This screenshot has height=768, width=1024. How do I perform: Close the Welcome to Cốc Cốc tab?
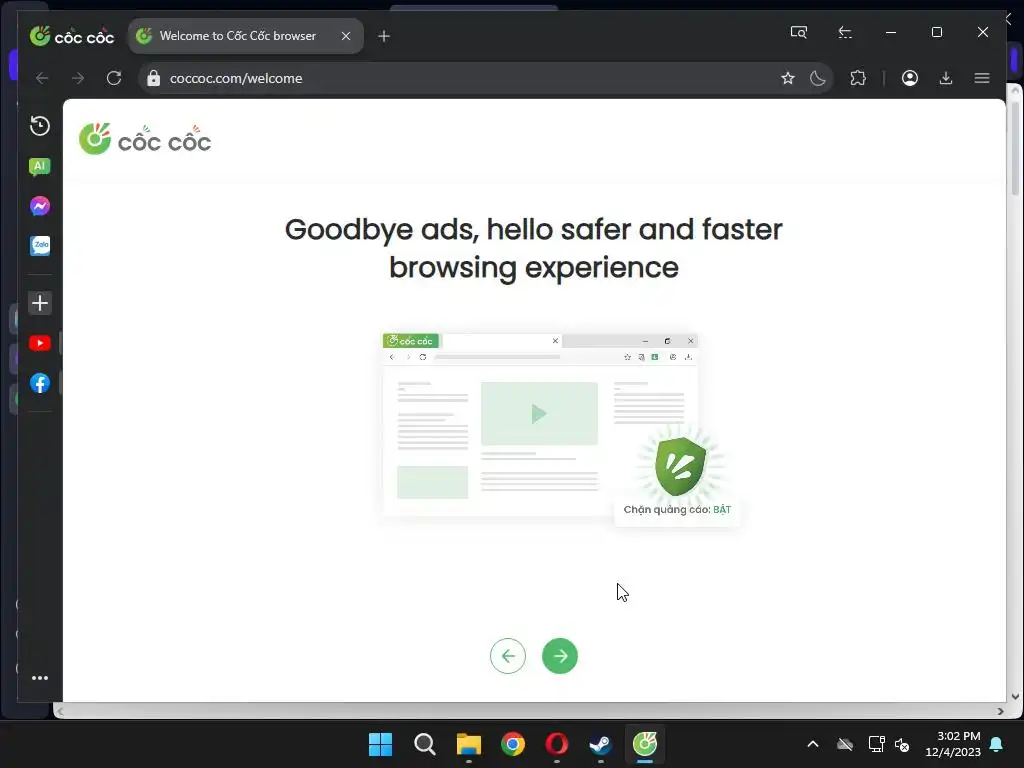point(346,36)
